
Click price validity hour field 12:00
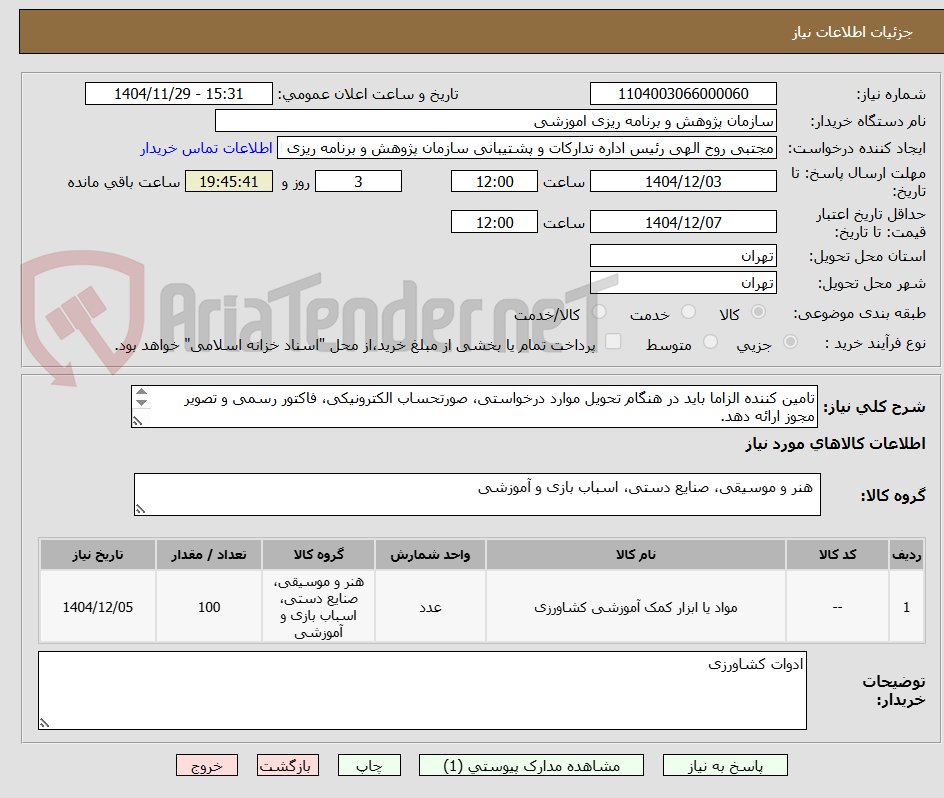494,222
